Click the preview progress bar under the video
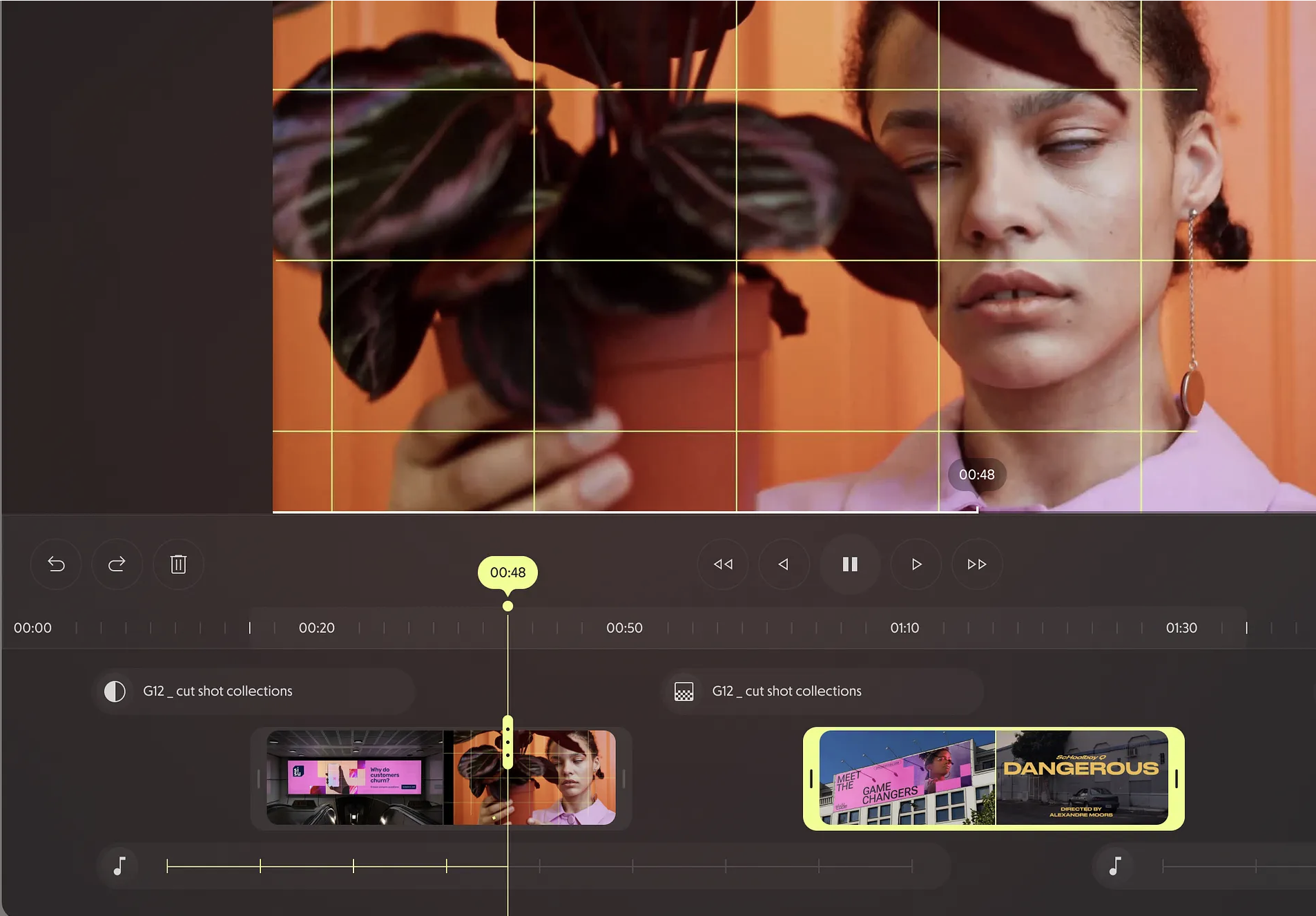Image resolution: width=1316 pixels, height=916 pixels. [x=794, y=511]
